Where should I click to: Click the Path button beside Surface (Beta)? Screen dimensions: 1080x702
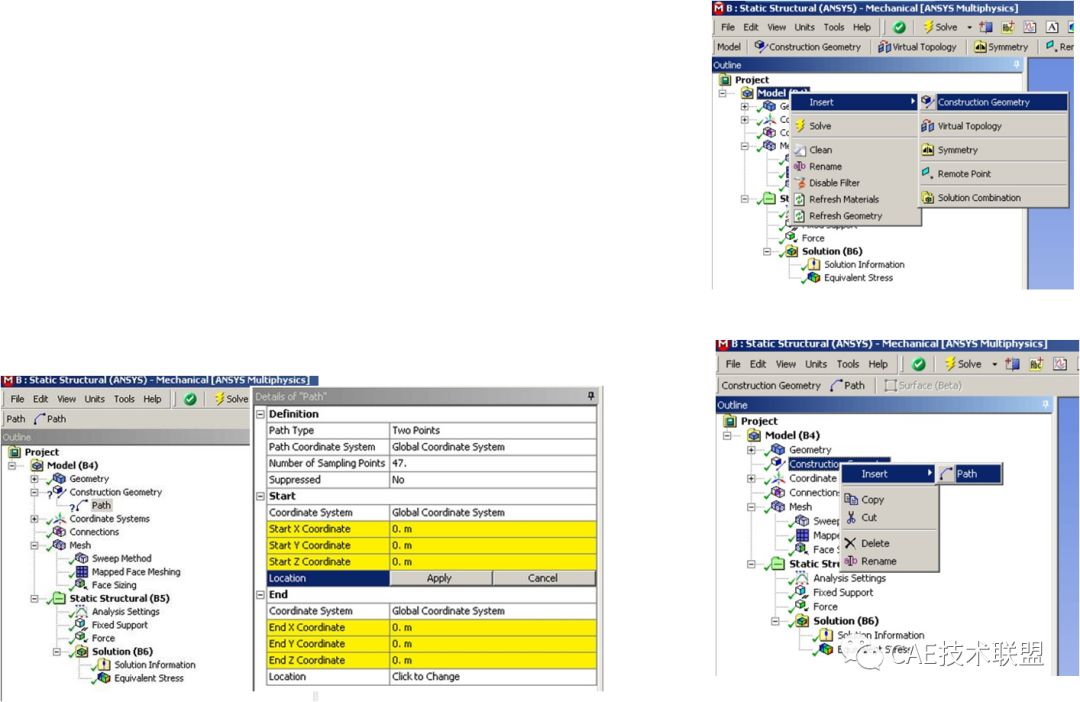[x=848, y=385]
